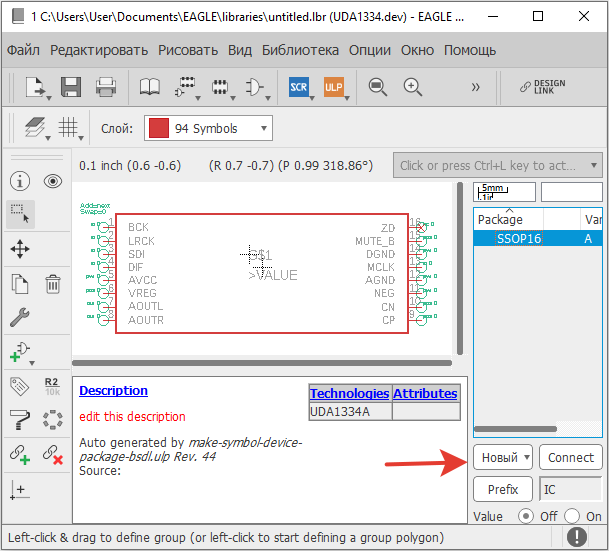Click the Print icon
This screenshot has width=609, height=551.
point(106,87)
